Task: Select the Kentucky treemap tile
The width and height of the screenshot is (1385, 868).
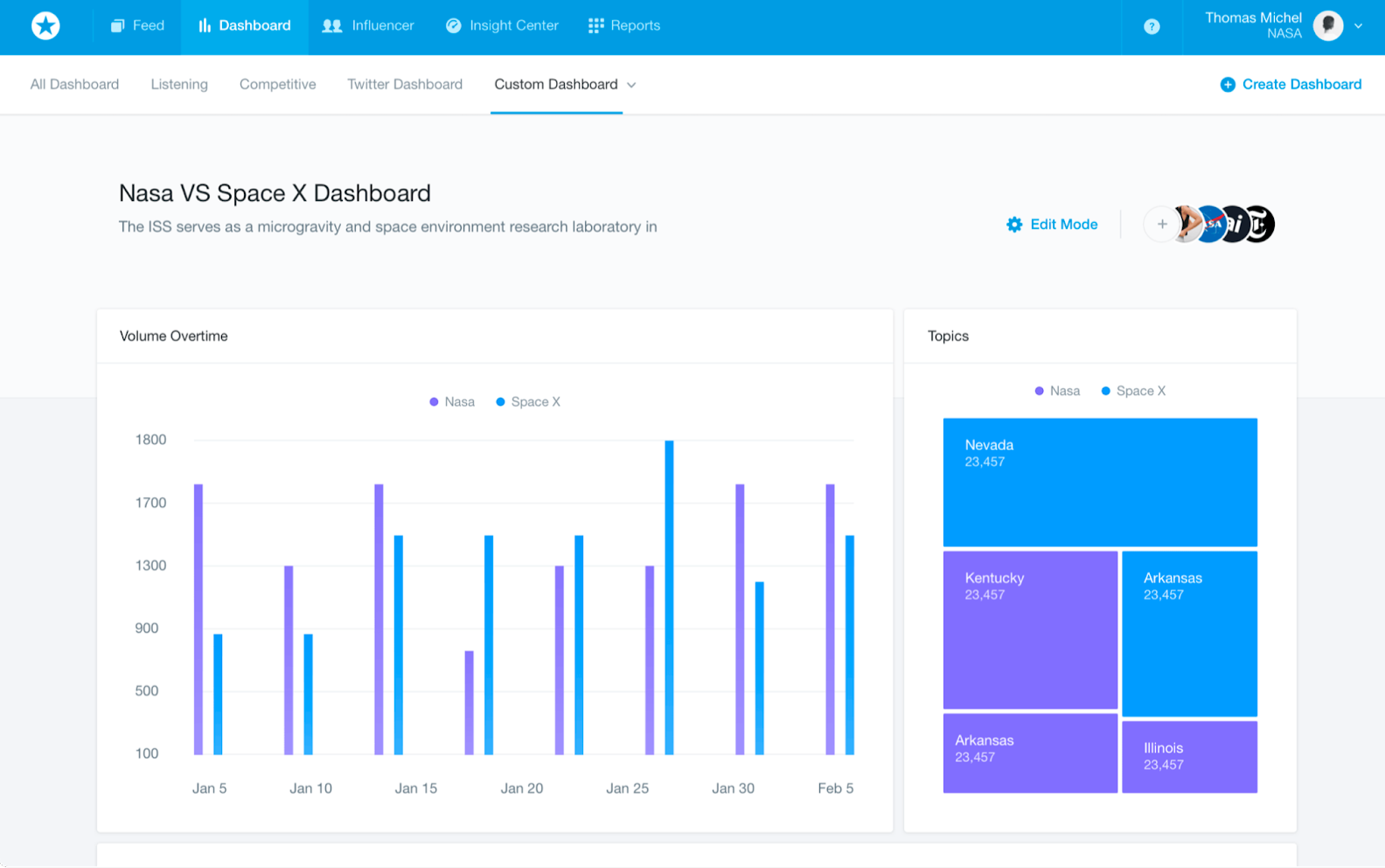Action: pyautogui.click(x=1030, y=630)
